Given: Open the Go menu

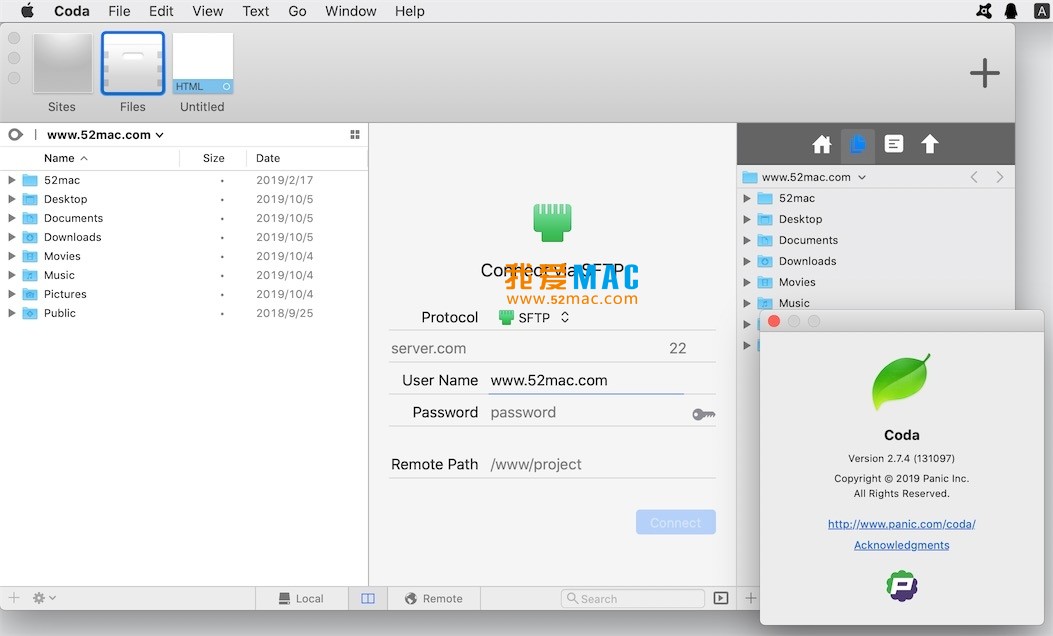Looking at the screenshot, I should [x=297, y=11].
